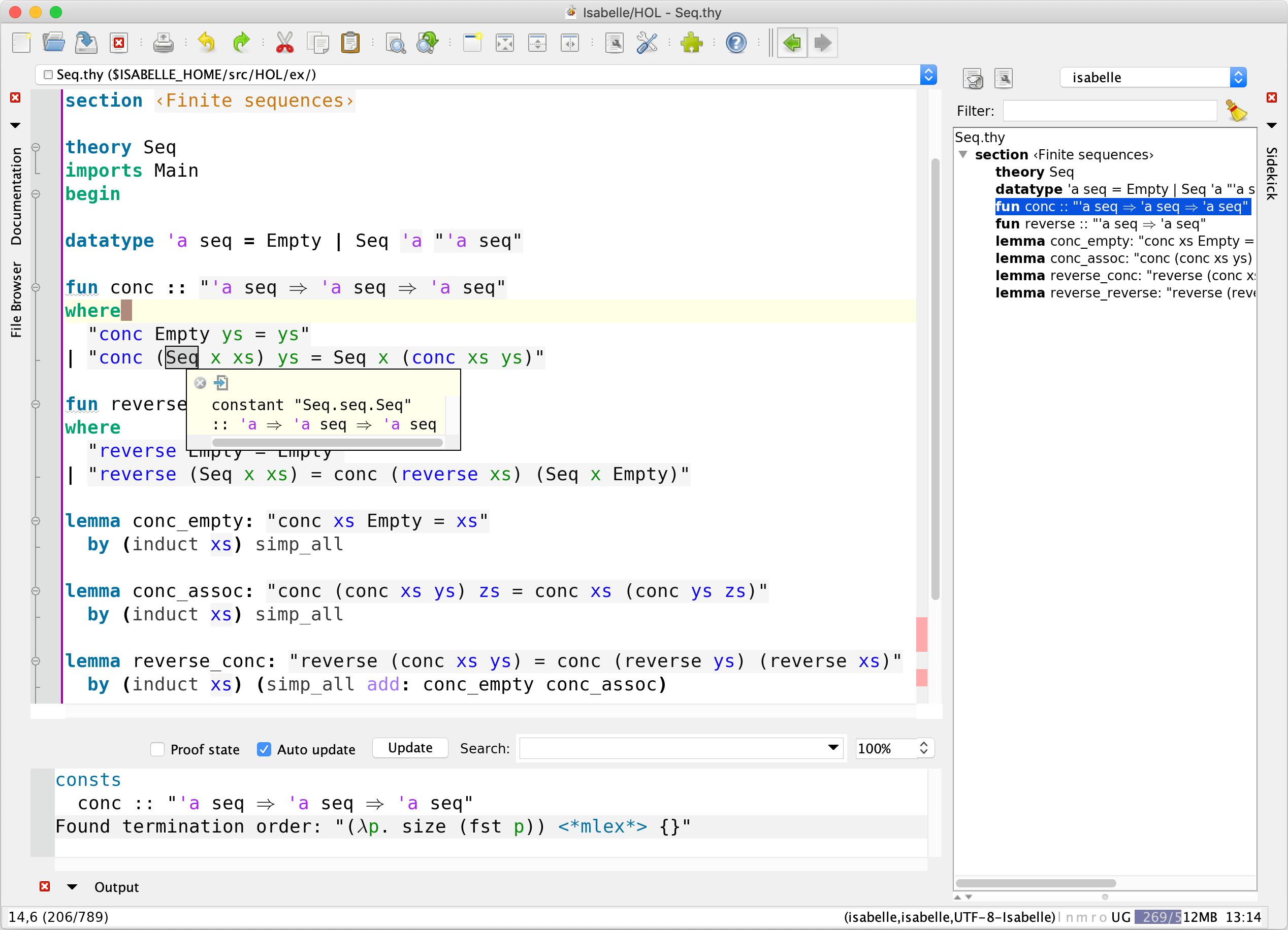Select datatype 'a seq in Sidekick tree
The width and height of the screenshot is (1288, 930).
pos(1124,189)
